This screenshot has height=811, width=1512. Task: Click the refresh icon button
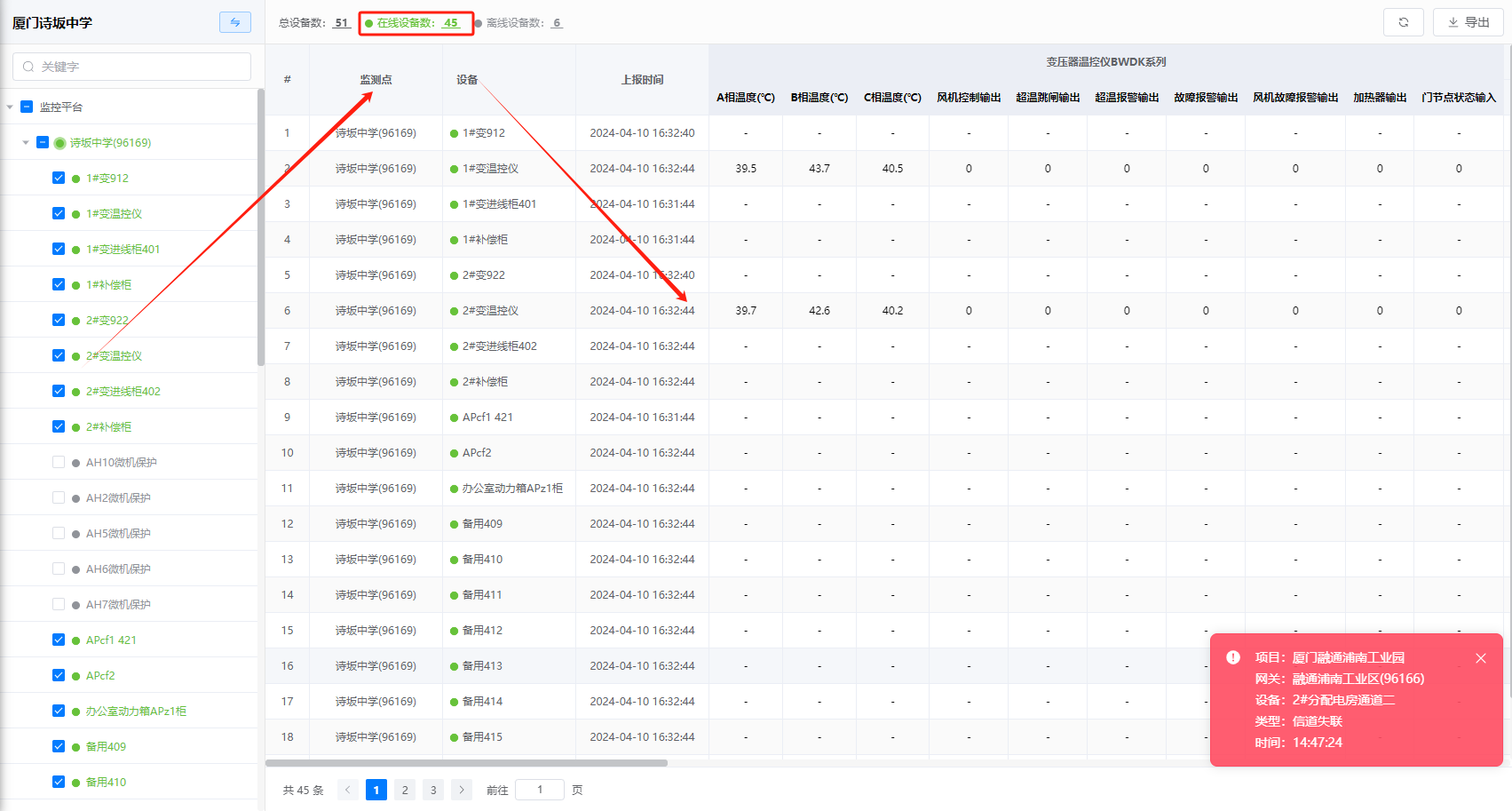pyautogui.click(x=1404, y=22)
